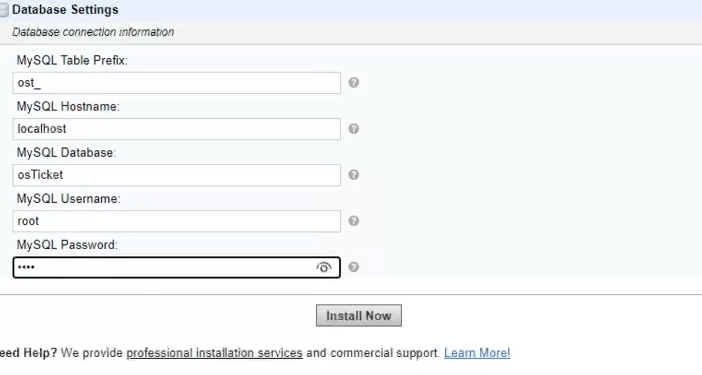Click the MySQL Hostname label text

click(x=68, y=107)
